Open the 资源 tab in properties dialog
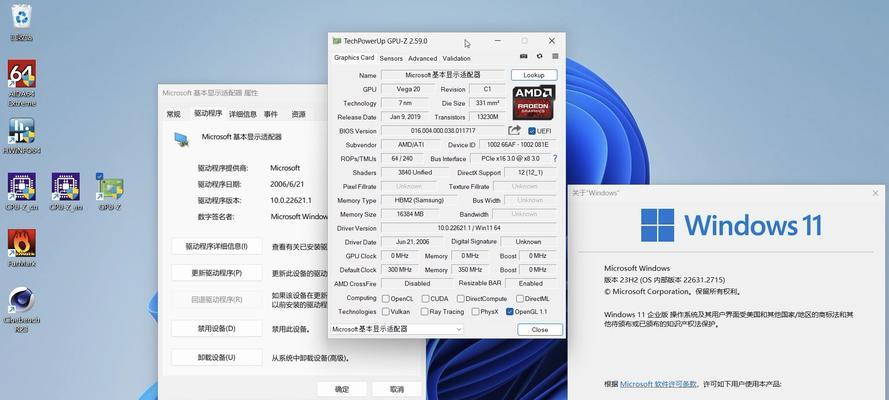This screenshot has width=889, height=400. 298,114
